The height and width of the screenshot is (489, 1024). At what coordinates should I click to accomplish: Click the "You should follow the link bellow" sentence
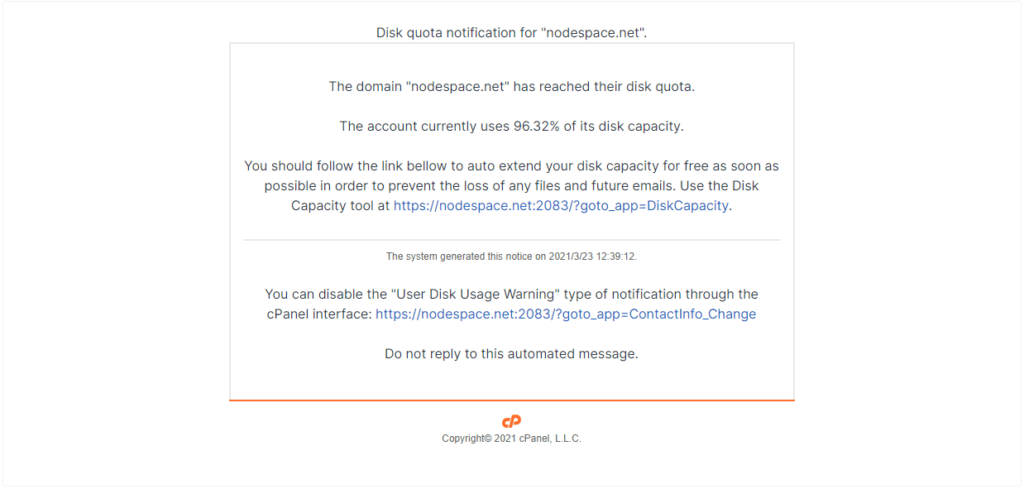point(511,186)
